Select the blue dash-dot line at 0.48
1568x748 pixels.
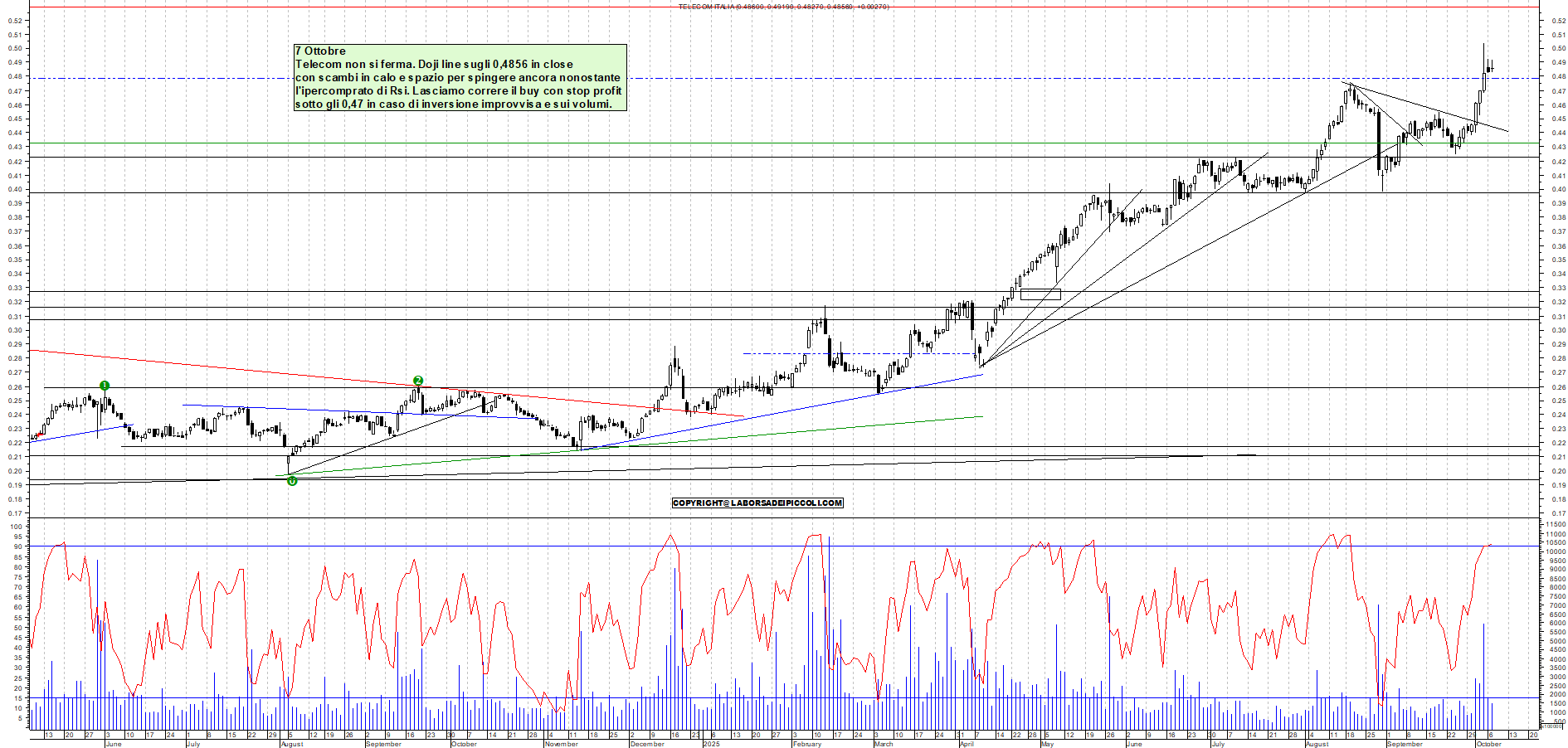pos(913,79)
